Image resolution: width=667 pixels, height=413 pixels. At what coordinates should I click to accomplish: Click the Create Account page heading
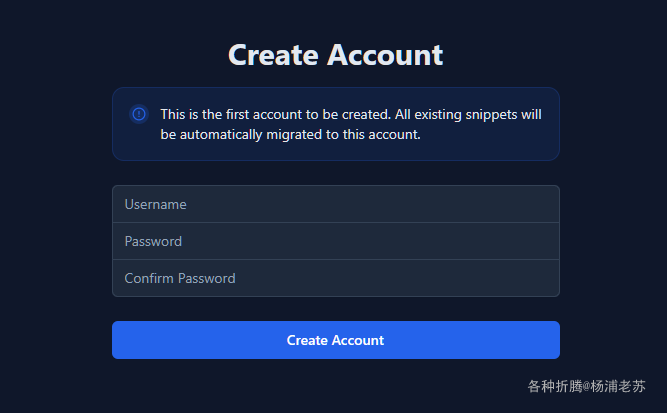pyautogui.click(x=336, y=55)
